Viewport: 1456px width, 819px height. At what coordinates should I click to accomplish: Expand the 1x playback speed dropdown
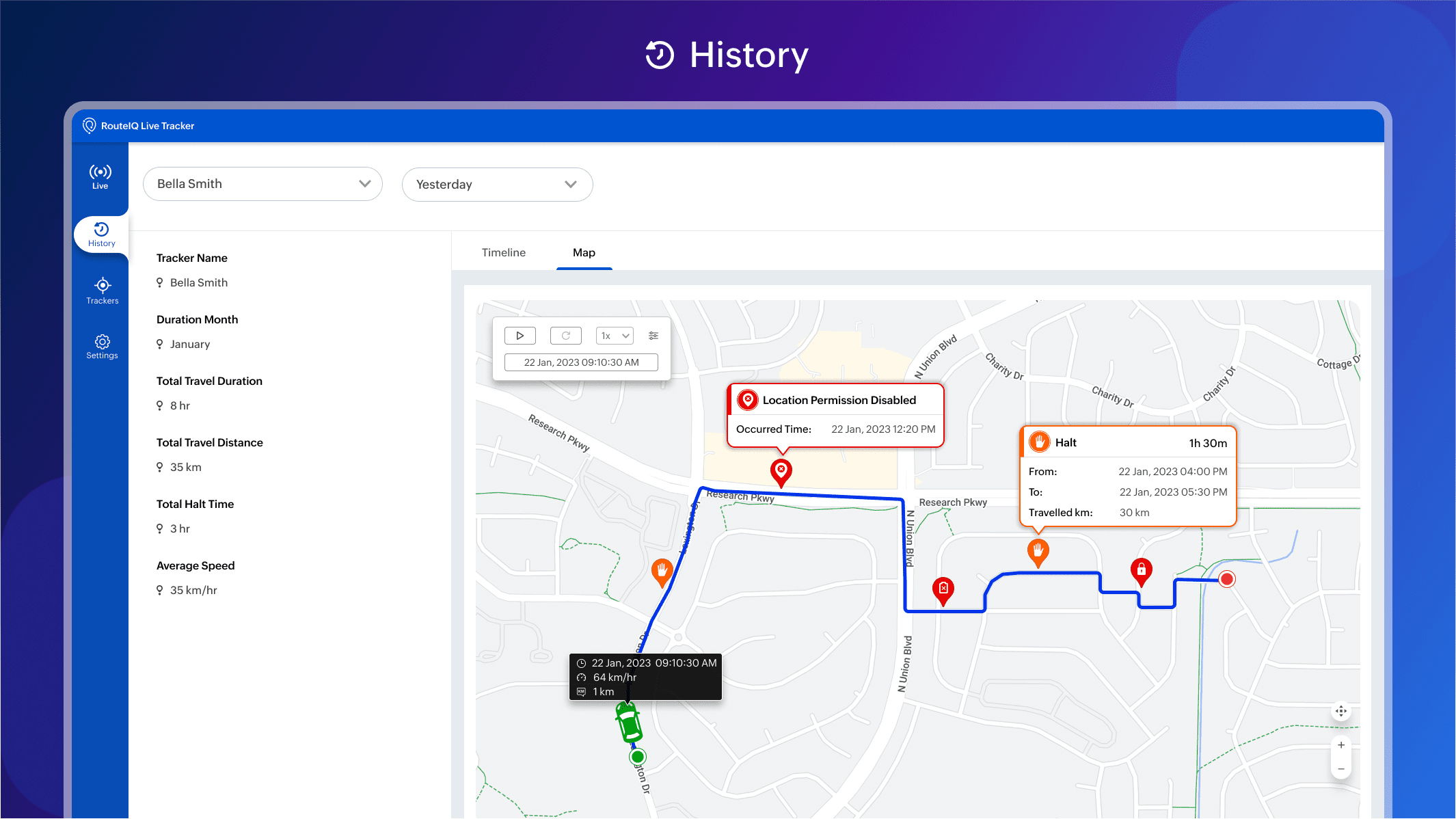coord(615,336)
